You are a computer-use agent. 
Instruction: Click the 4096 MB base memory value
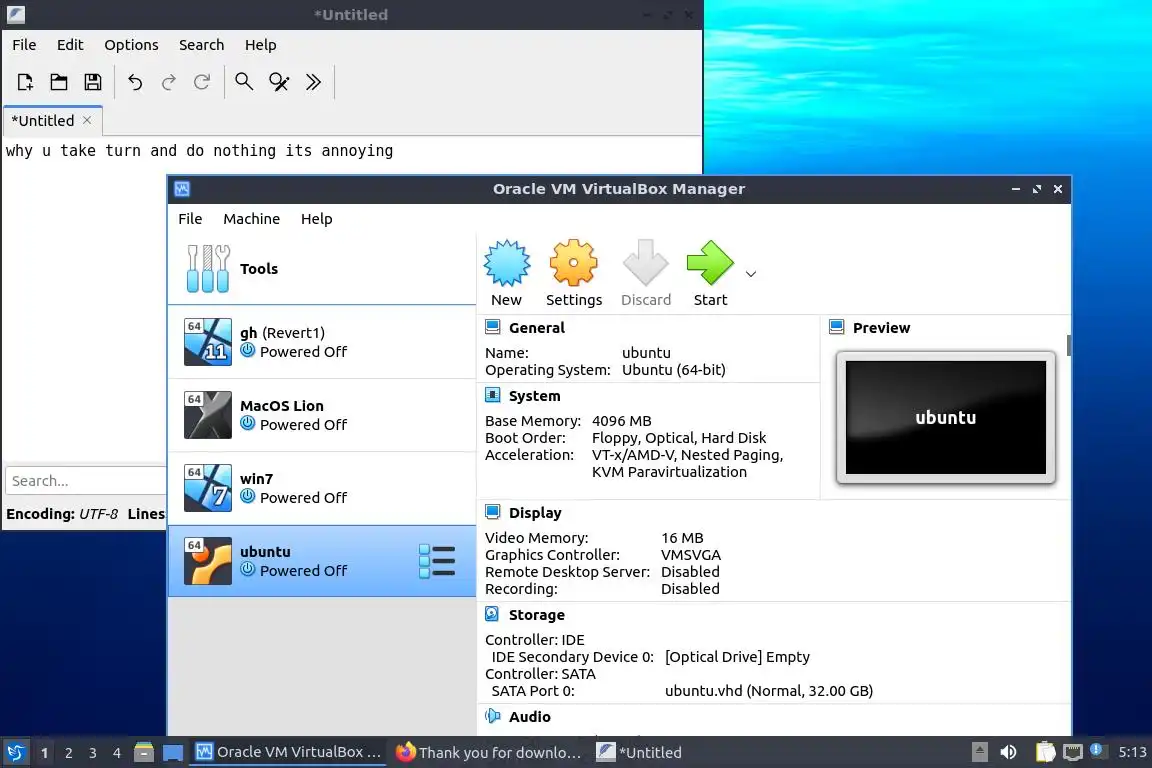[622, 421]
